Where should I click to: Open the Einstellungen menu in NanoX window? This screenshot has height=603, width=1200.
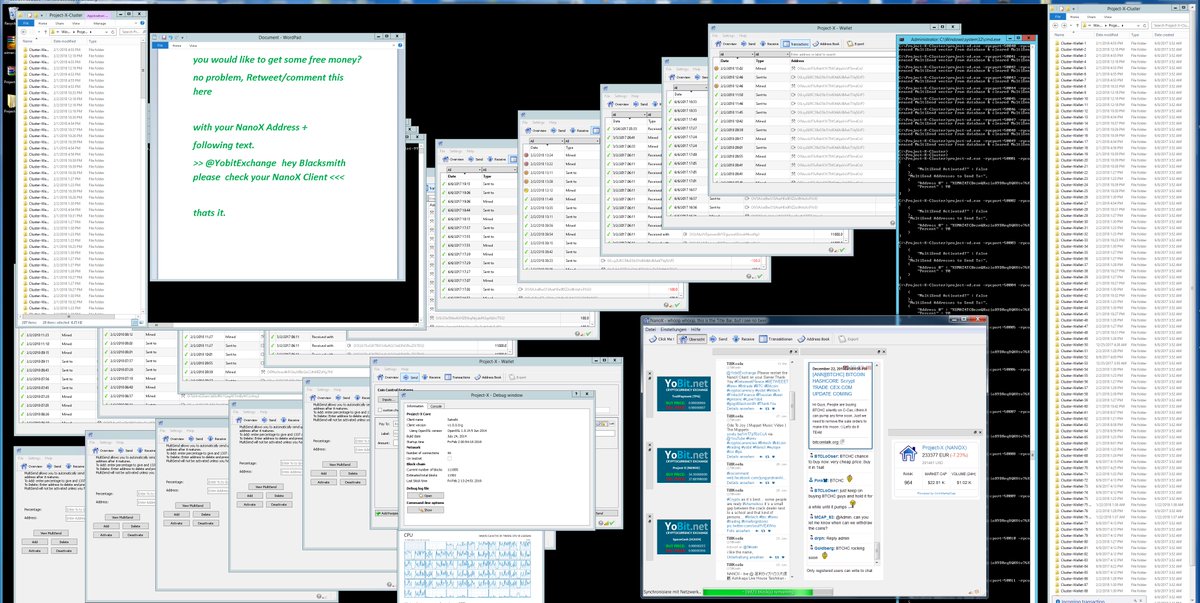tap(676, 329)
